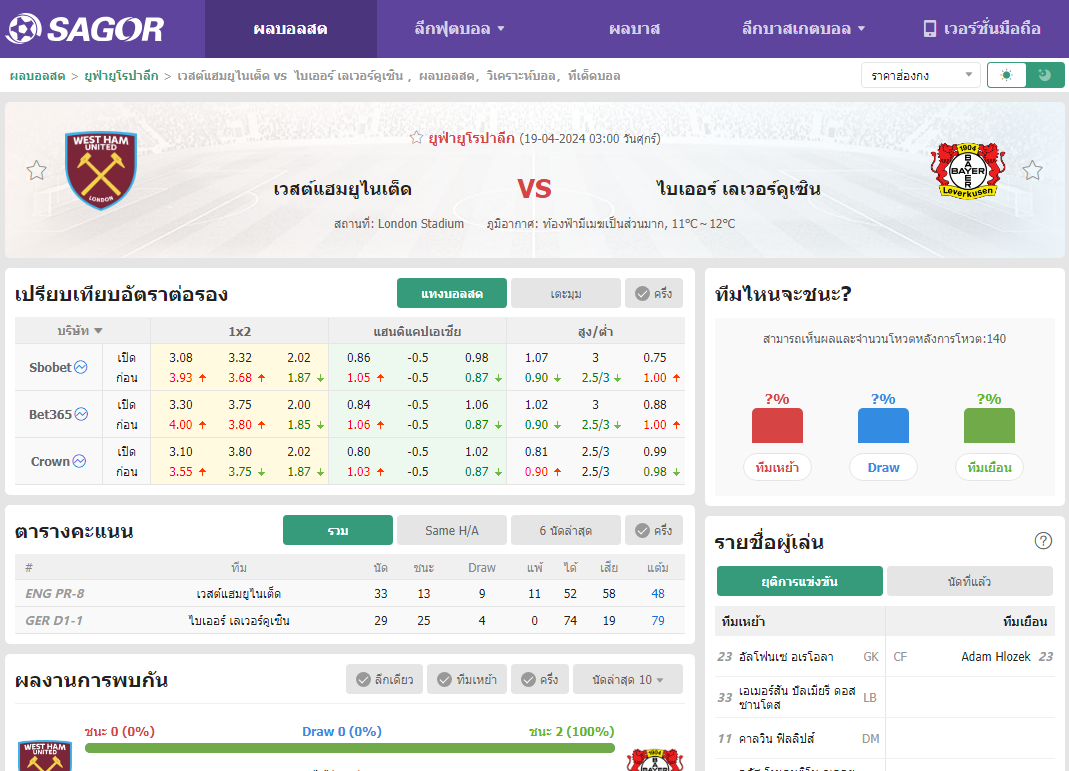The width and height of the screenshot is (1069, 771).
Task: Click Crown current home odds 3.55
Action: [x=181, y=471]
